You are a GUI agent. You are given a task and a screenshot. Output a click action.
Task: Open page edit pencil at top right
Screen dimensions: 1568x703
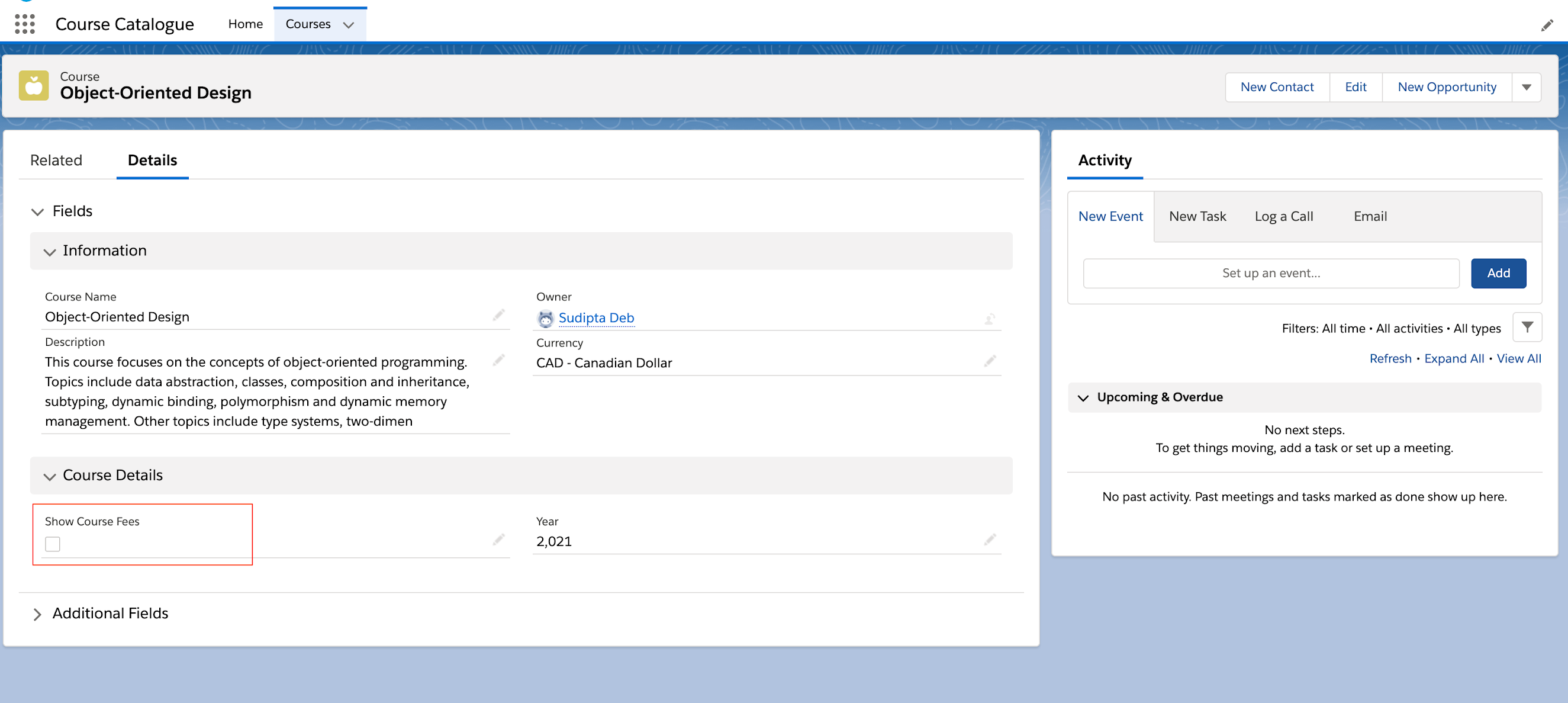coord(1548,25)
